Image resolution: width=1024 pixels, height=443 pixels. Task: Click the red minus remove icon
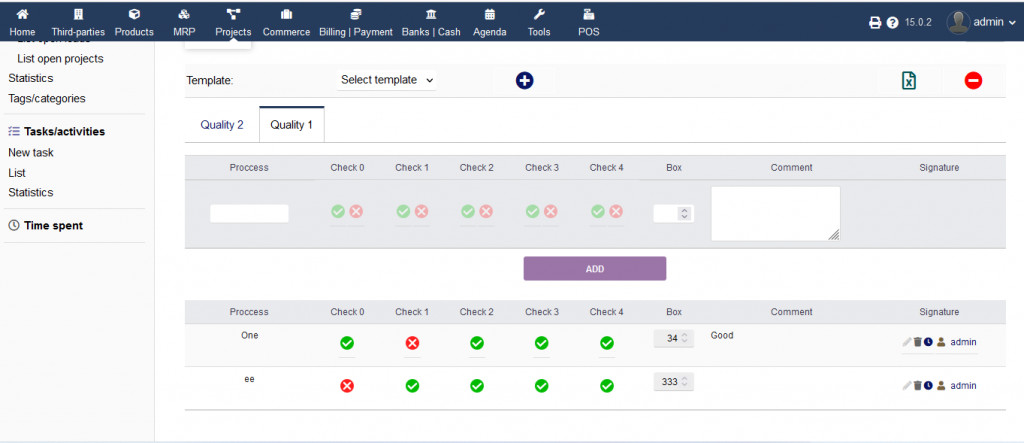(973, 80)
